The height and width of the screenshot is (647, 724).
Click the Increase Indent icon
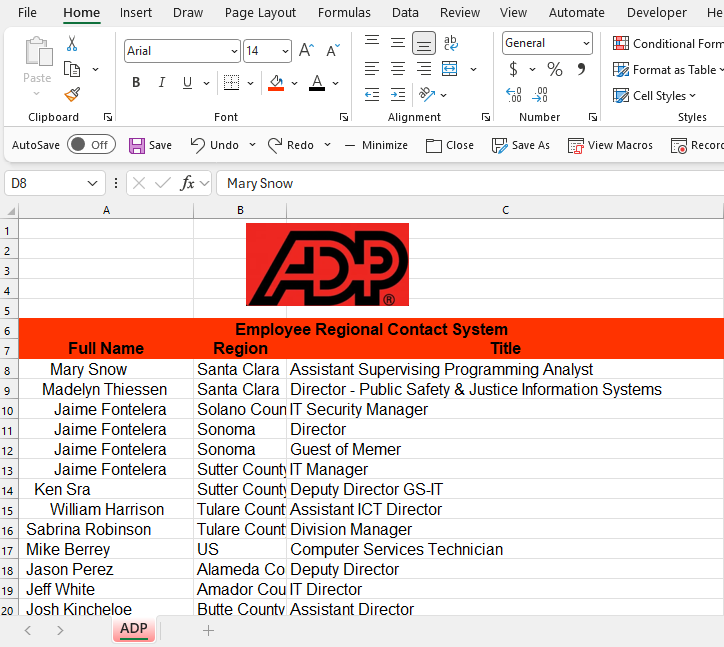click(x=398, y=94)
